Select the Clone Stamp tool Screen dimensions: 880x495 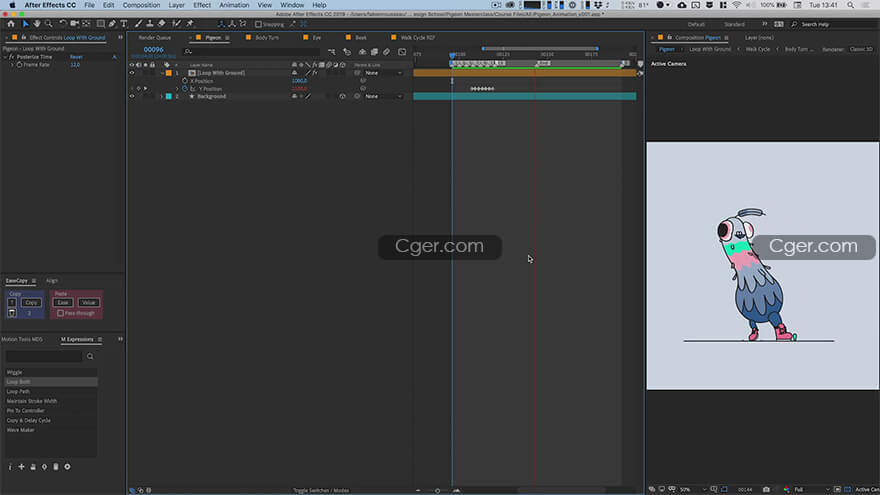[x=150, y=24]
